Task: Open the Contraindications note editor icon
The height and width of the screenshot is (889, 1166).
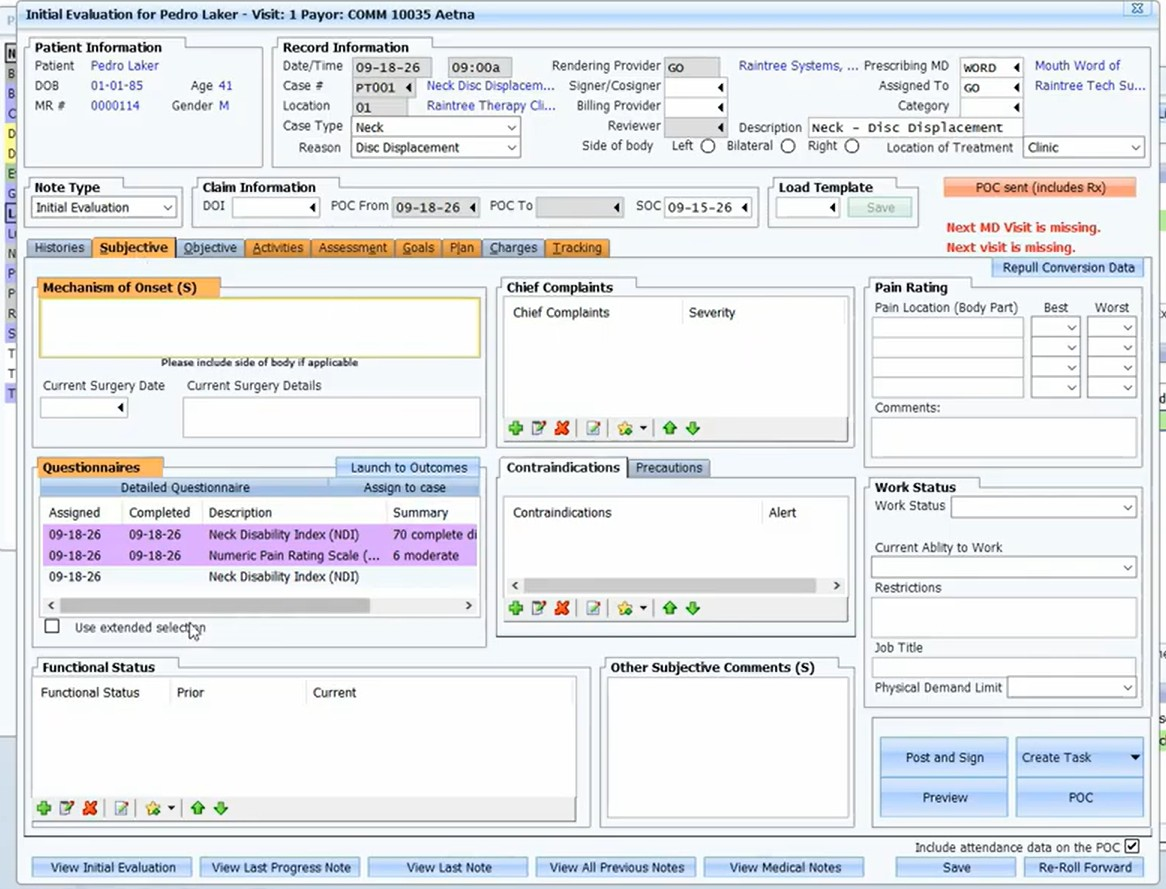Action: (x=593, y=609)
